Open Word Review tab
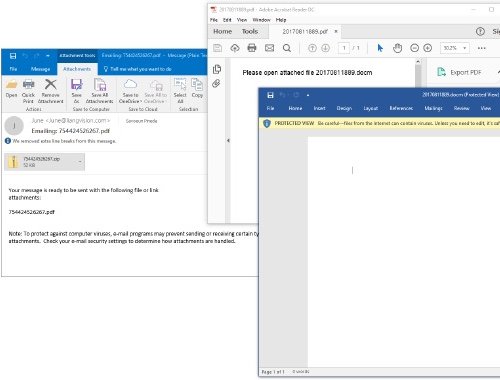This screenshot has height=380, width=500. [x=462, y=108]
